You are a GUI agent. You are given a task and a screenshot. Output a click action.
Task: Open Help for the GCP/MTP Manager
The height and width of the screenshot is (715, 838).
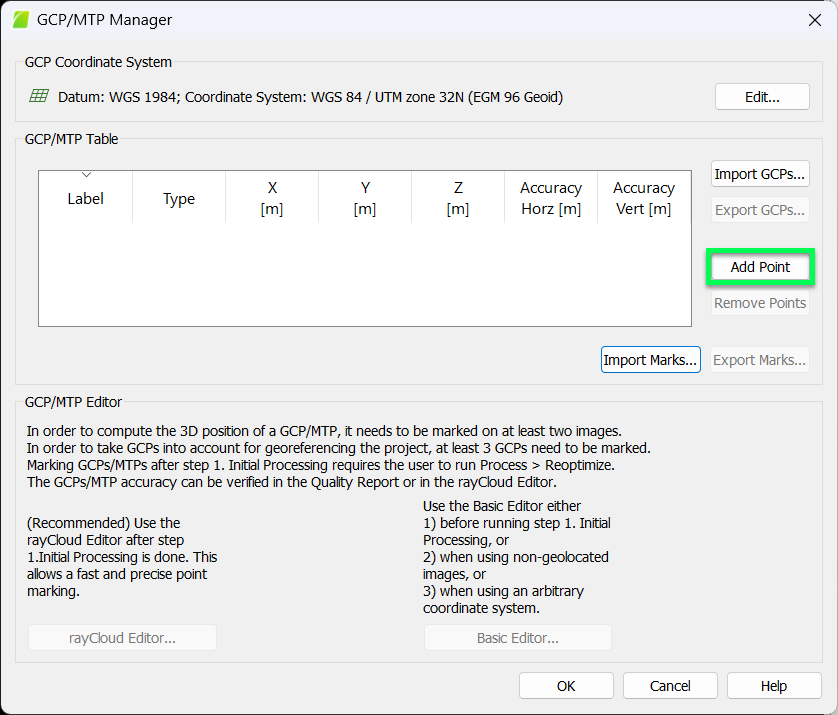[x=773, y=685]
